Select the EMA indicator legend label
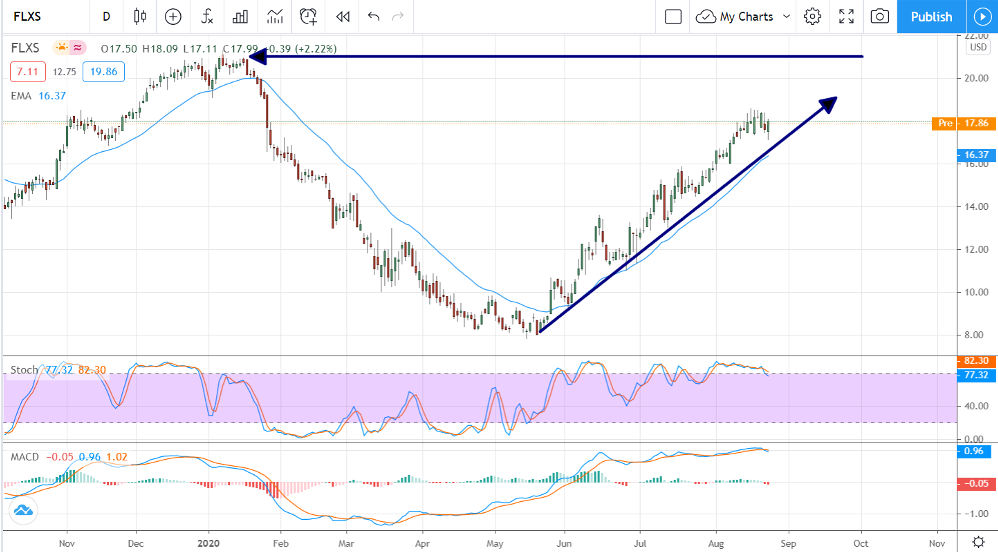 pos(20,96)
